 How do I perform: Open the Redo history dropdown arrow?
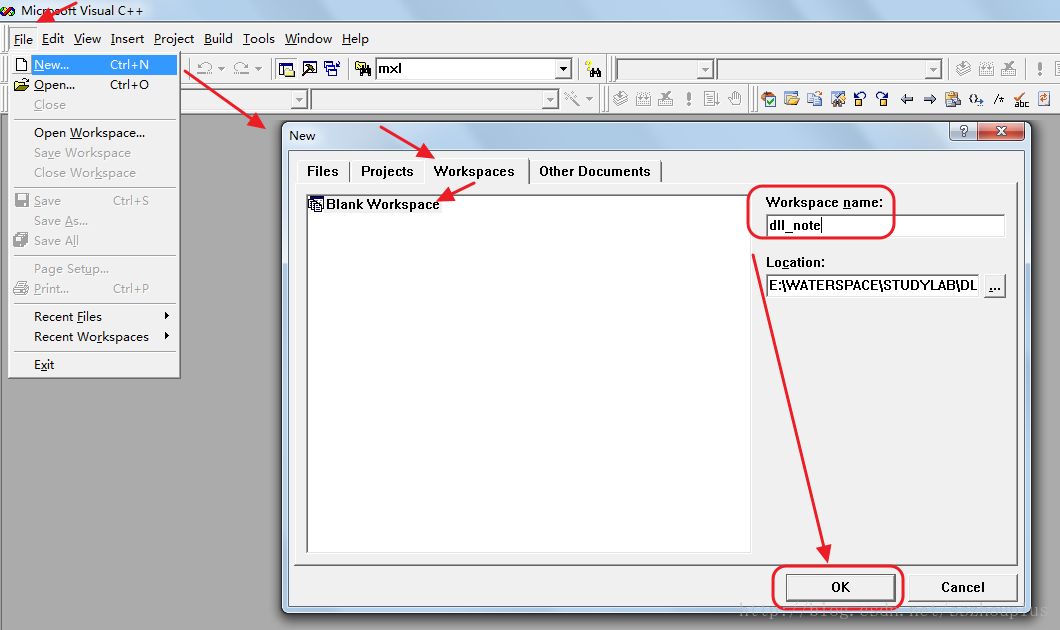[258, 69]
